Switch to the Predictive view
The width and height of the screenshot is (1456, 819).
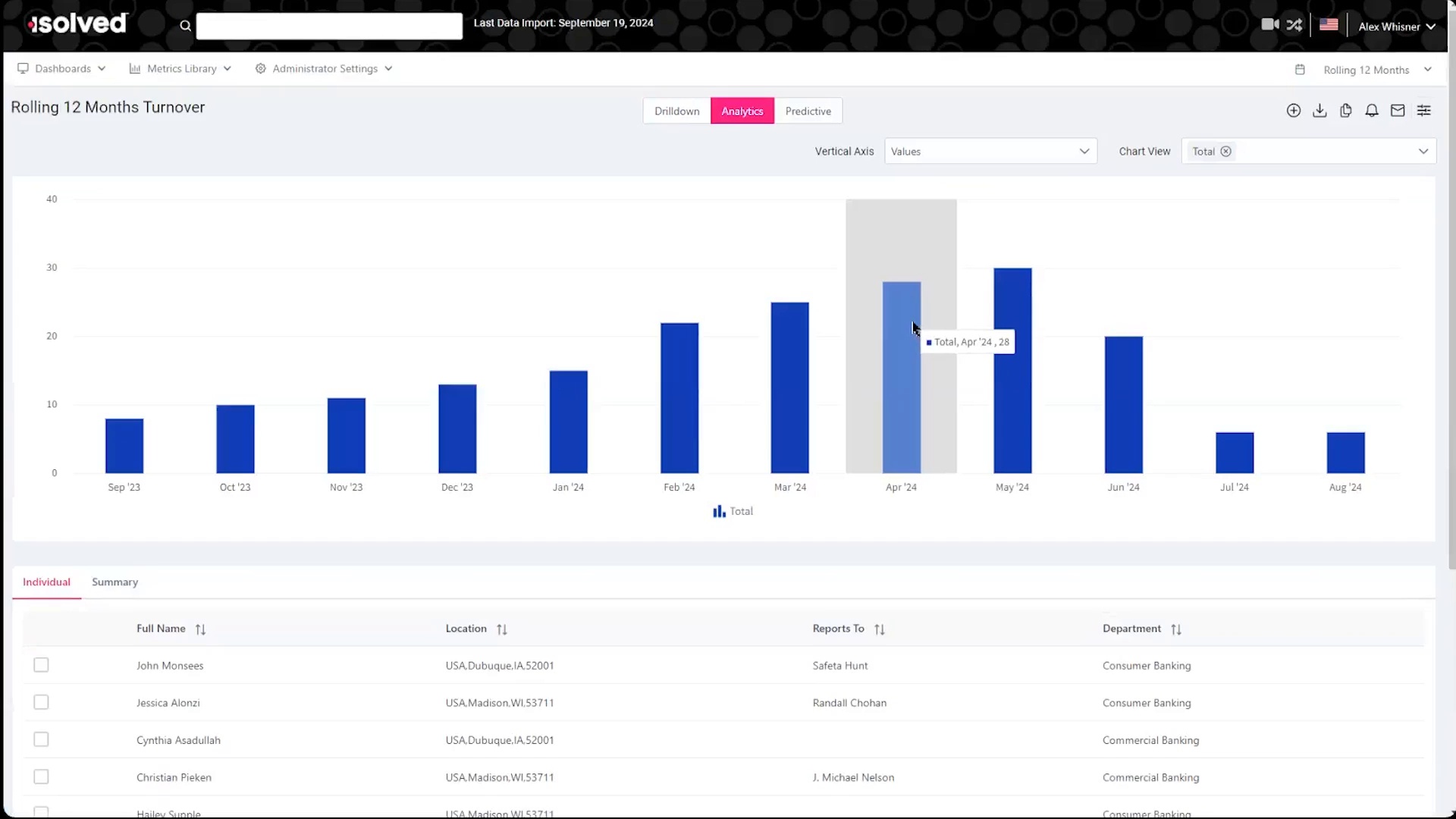[x=808, y=111]
